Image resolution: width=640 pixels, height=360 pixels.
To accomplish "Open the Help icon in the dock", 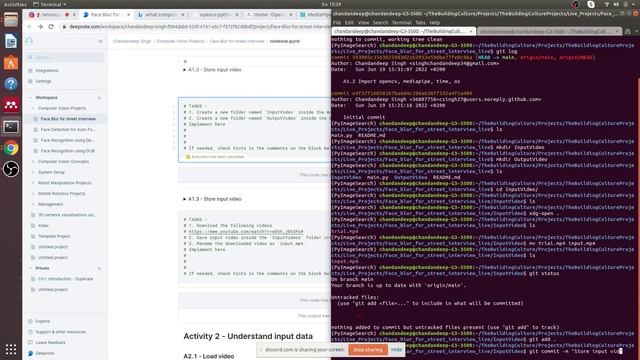I will [11, 84].
